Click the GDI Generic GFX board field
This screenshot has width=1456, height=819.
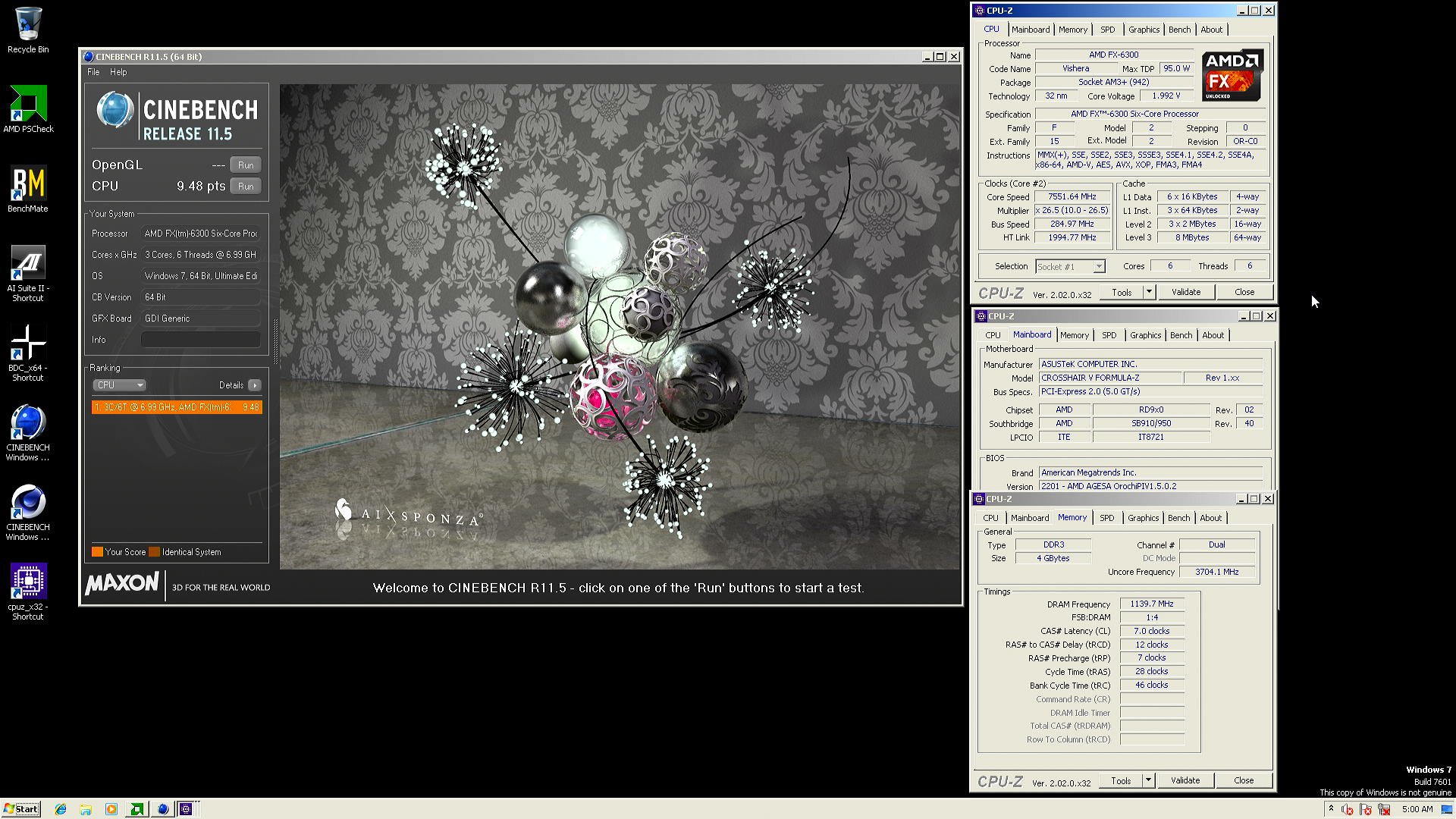click(x=201, y=318)
